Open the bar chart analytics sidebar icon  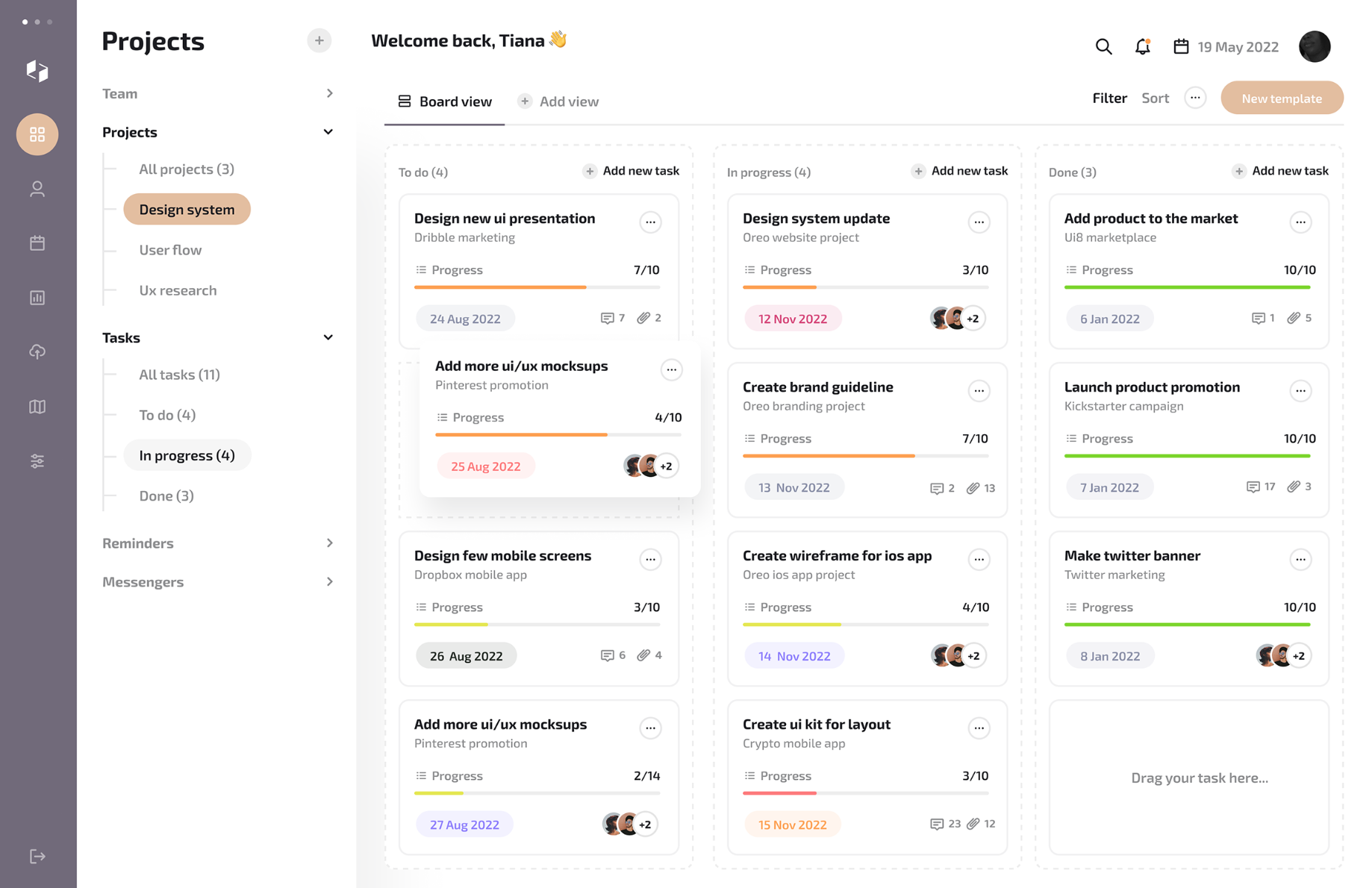[x=37, y=298]
